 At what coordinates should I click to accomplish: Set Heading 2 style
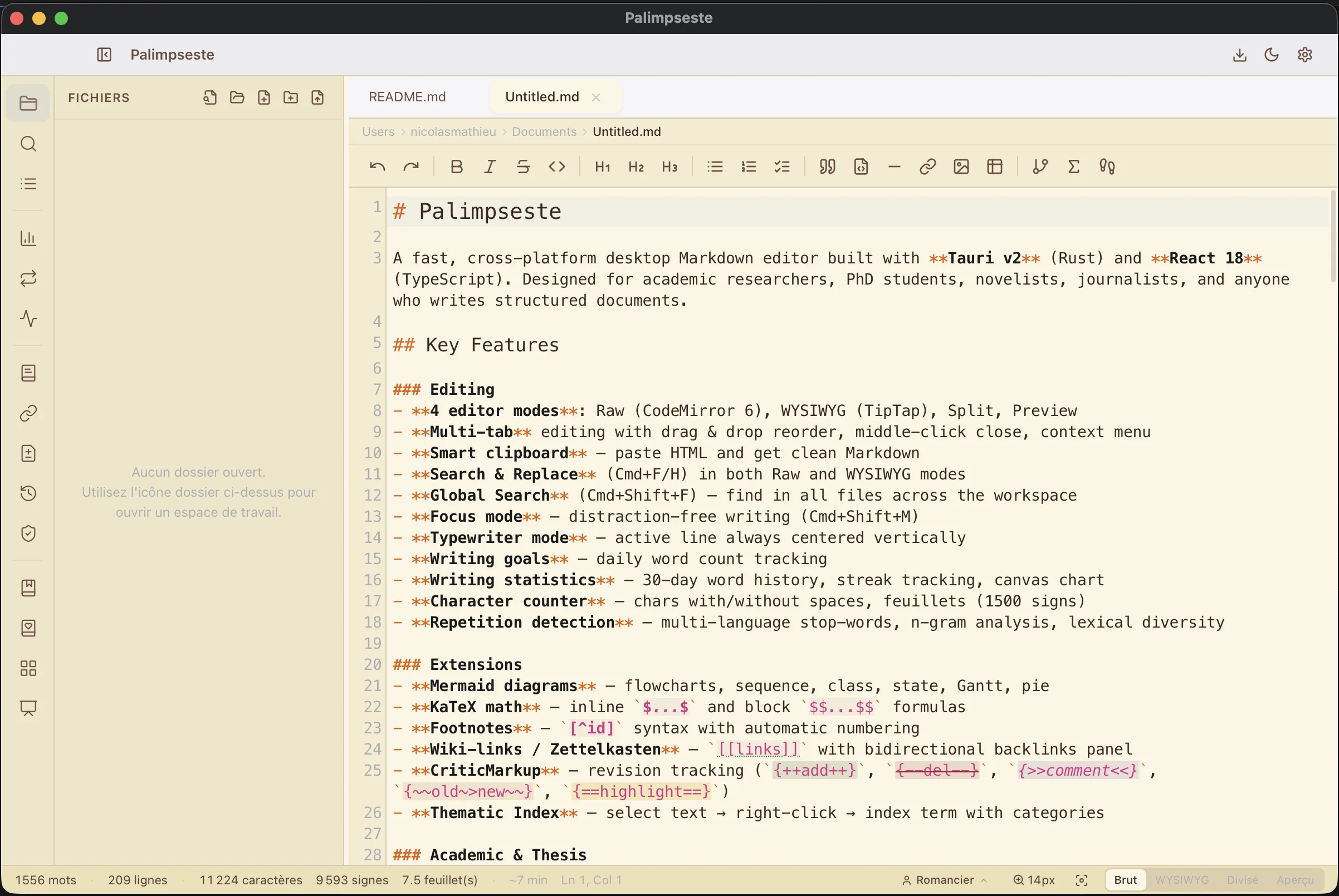click(x=636, y=167)
